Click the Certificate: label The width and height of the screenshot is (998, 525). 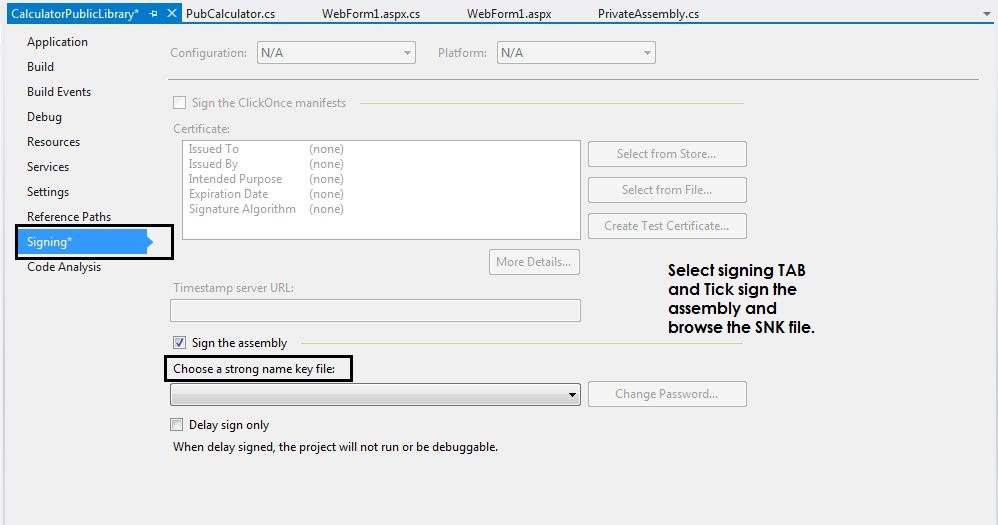tap(201, 129)
